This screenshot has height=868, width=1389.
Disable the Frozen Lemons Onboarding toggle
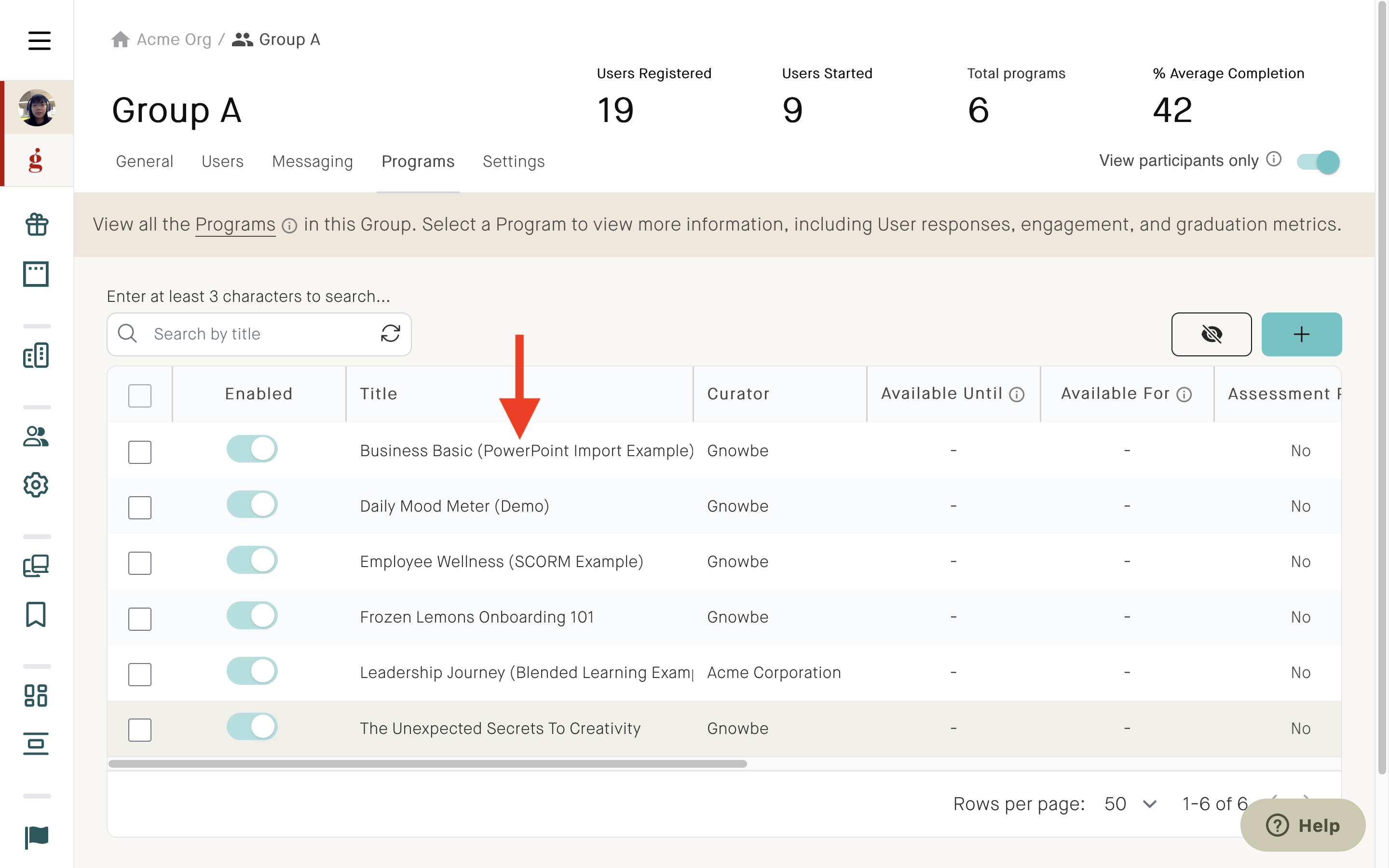[x=252, y=615]
